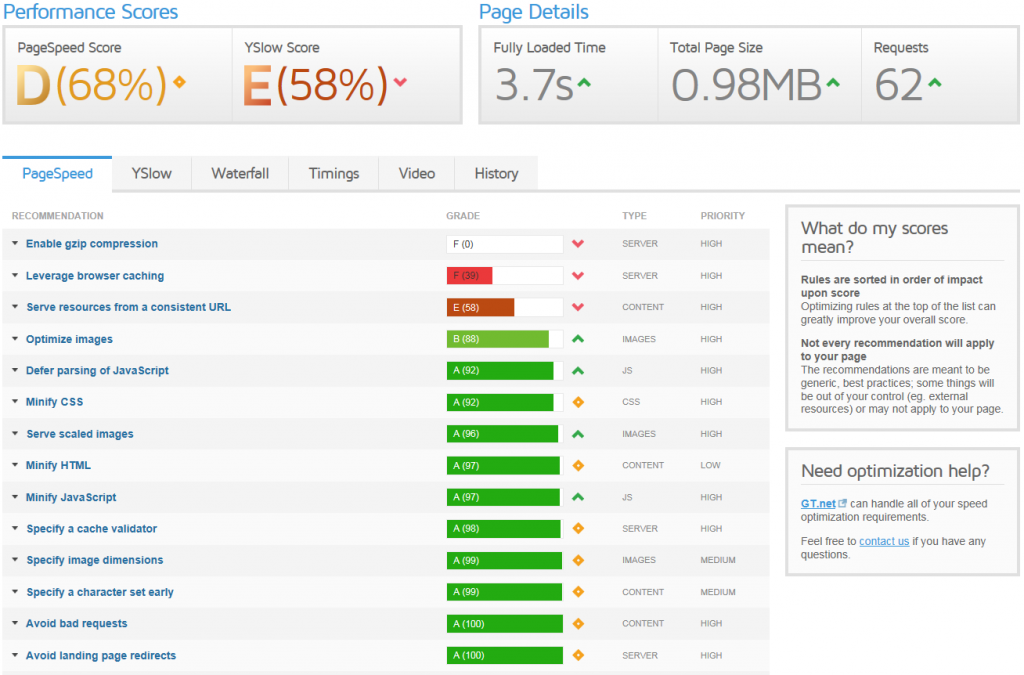Image resolution: width=1024 pixels, height=675 pixels.
Task: Click the orange diamond for Specify a cache validator
Action: (x=578, y=528)
